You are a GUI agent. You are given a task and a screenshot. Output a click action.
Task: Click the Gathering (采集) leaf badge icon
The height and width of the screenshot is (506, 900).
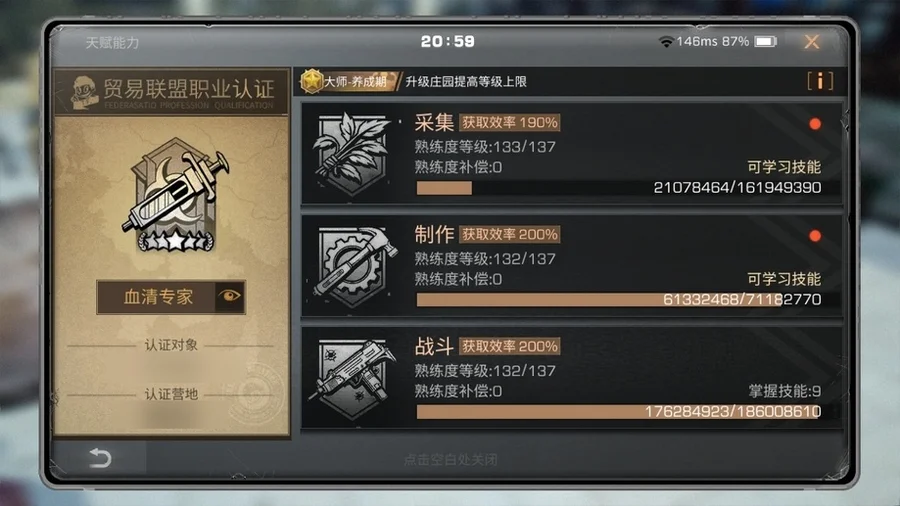click(x=351, y=153)
